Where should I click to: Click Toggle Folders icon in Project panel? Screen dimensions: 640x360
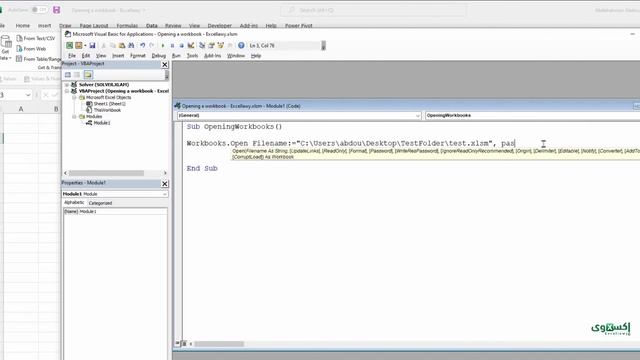(88, 75)
